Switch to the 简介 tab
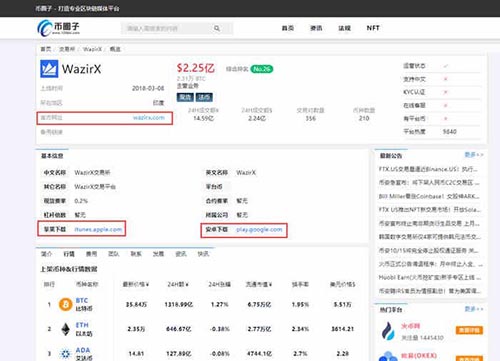 pos(46,254)
